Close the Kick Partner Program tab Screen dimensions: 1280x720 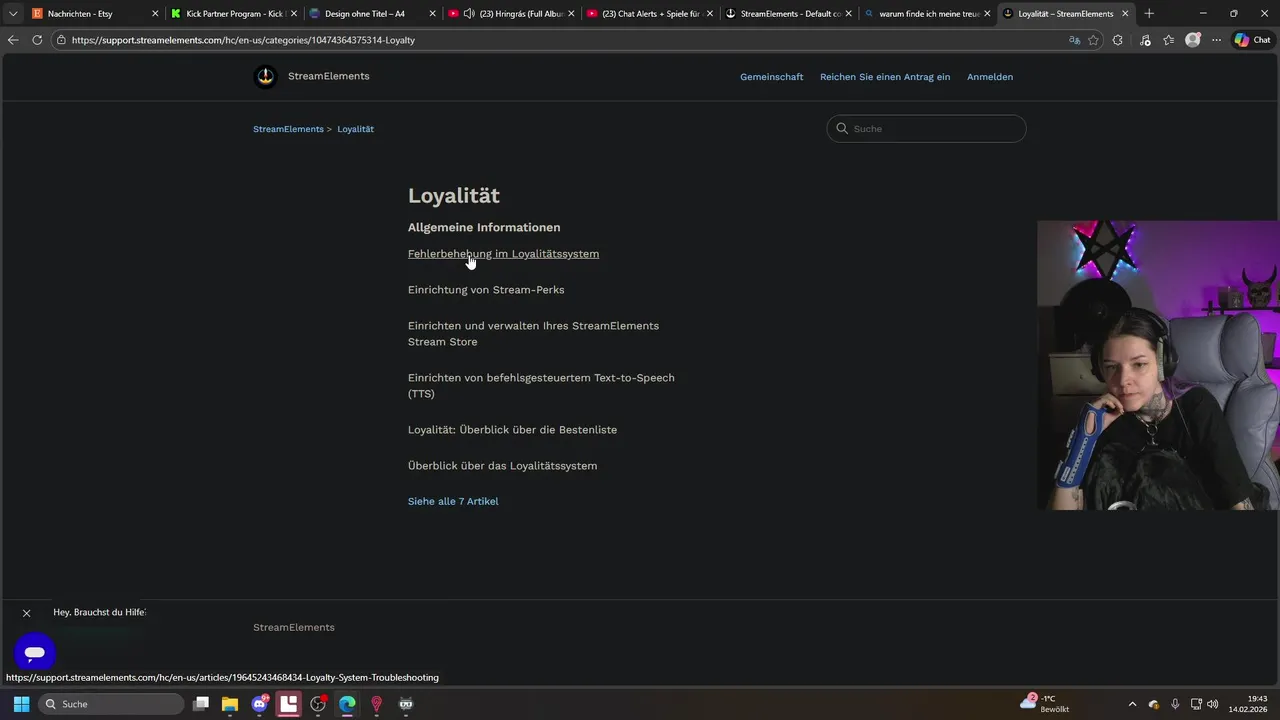pyautogui.click(x=294, y=14)
